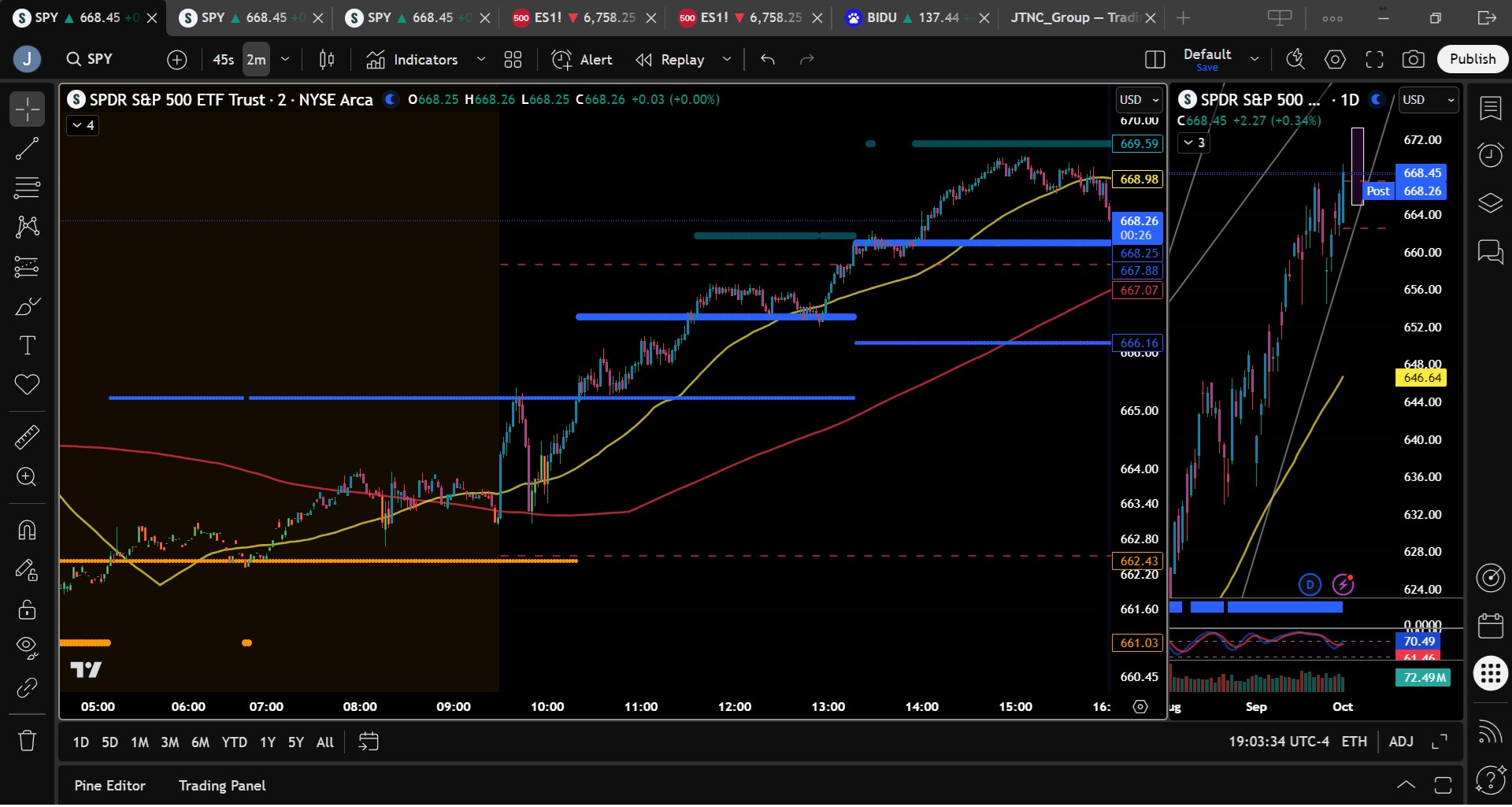Add symbol to compare with plus icon
This screenshot has width=1512, height=807.
pyautogui.click(x=177, y=60)
